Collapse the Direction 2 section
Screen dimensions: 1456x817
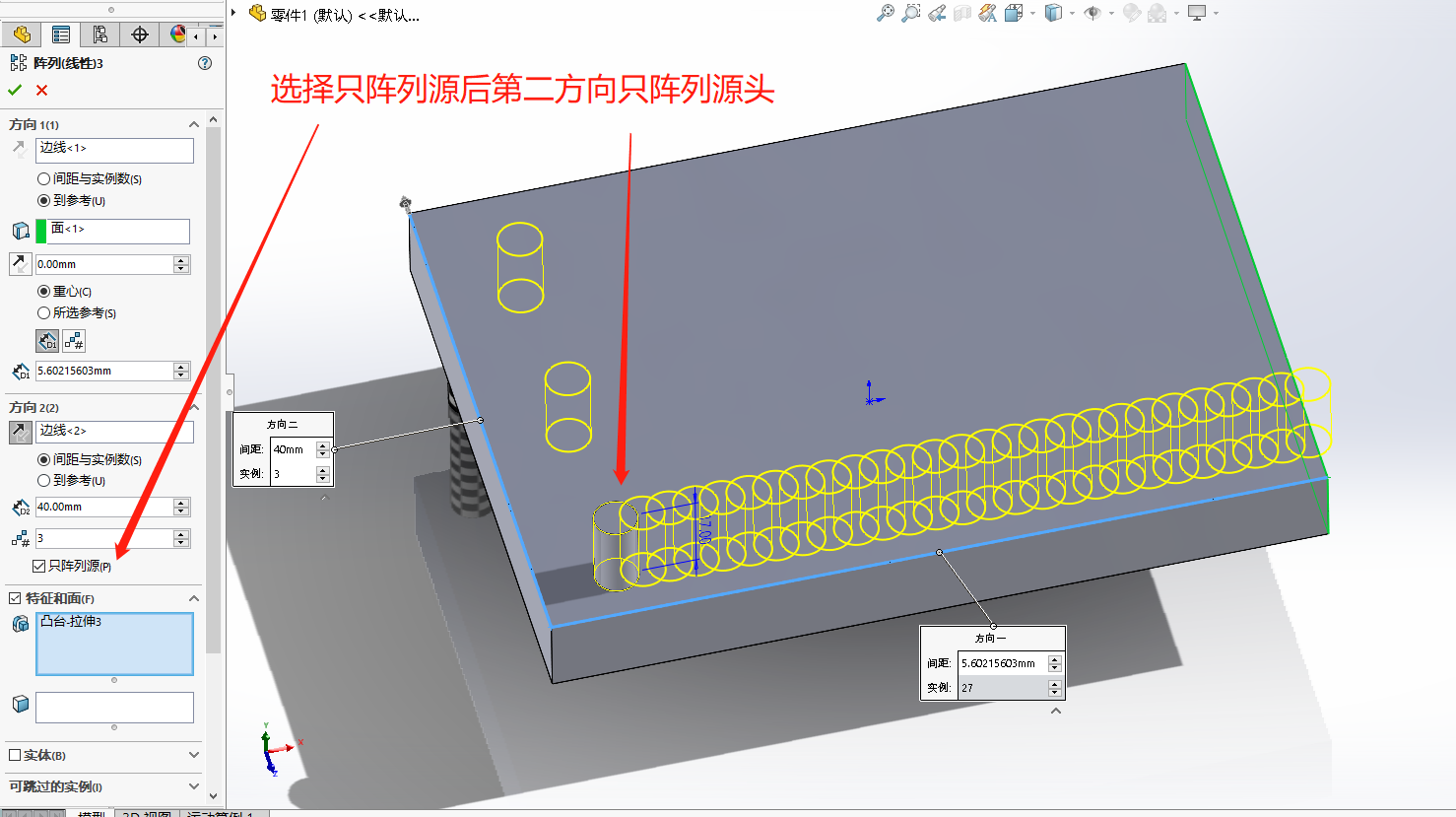click(x=194, y=407)
